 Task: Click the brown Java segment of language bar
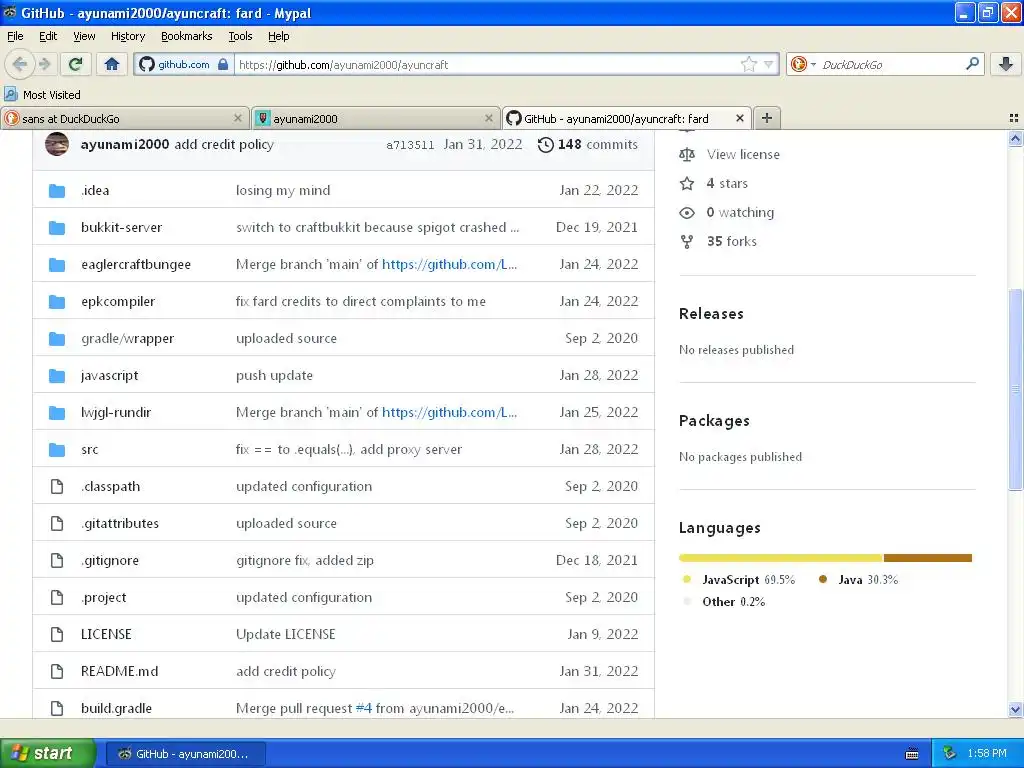928,558
